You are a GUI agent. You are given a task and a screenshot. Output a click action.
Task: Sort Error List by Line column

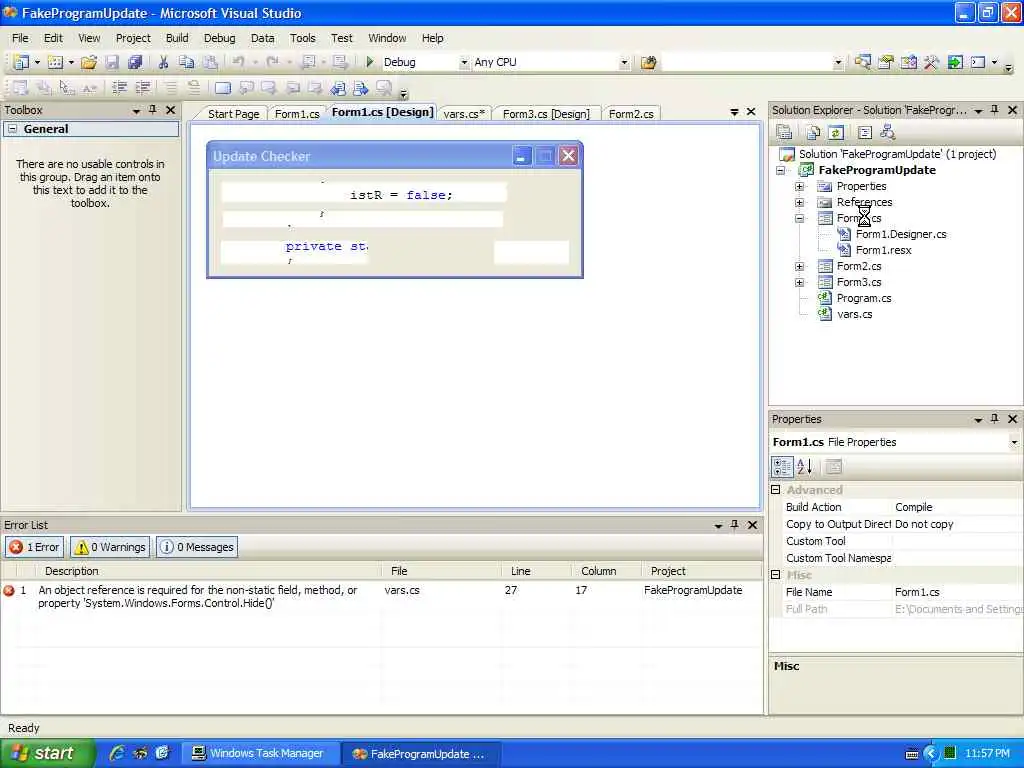click(x=536, y=571)
